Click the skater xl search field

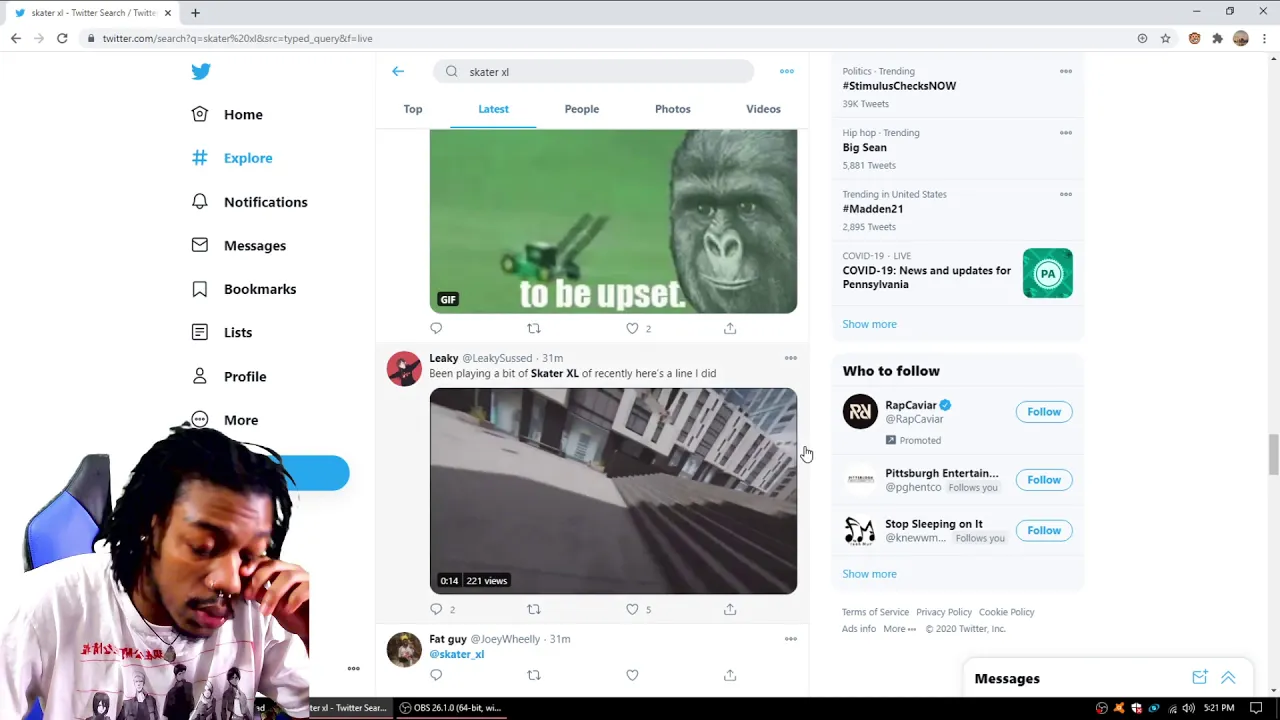pos(594,71)
